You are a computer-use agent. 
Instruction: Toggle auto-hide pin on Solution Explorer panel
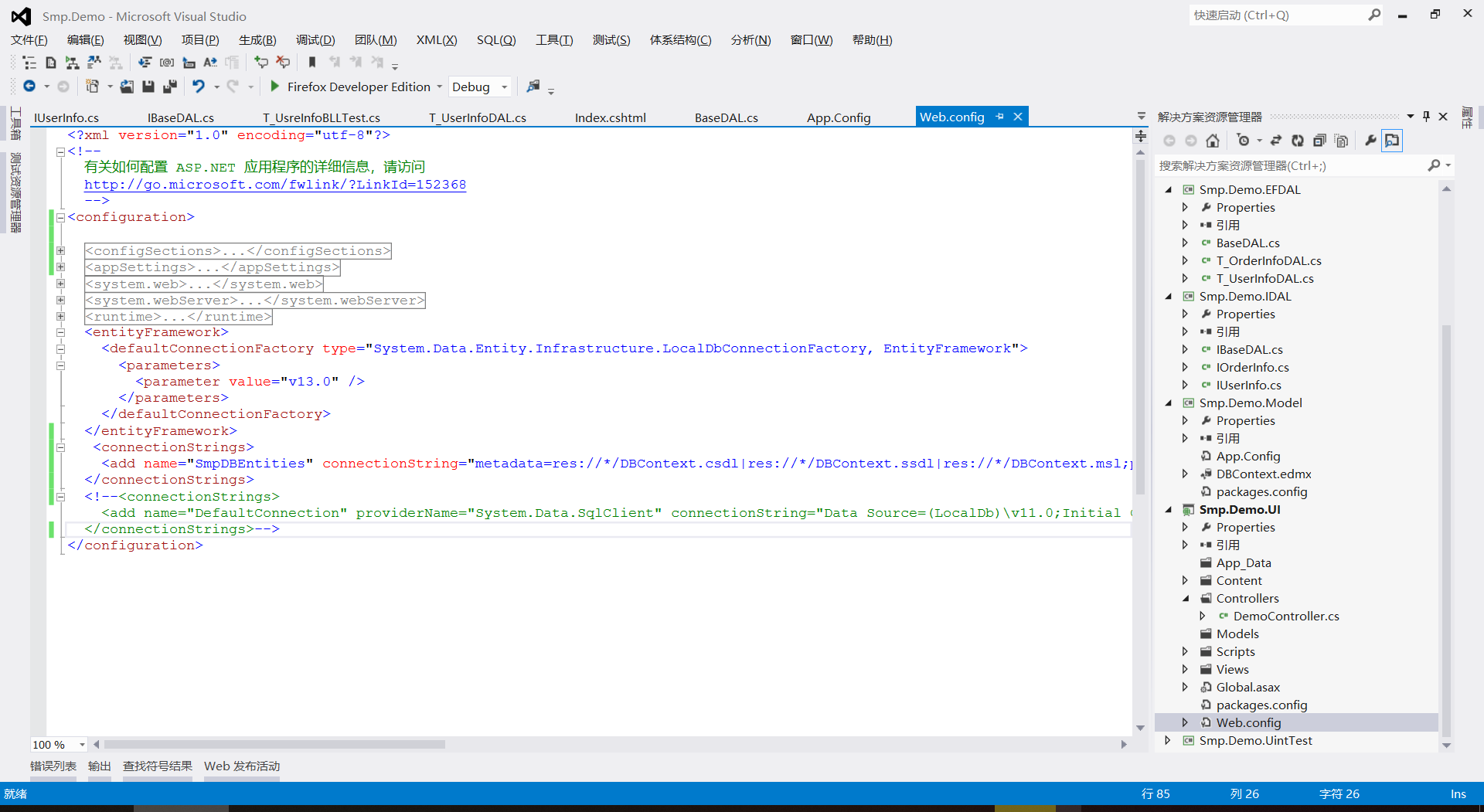(x=1426, y=117)
